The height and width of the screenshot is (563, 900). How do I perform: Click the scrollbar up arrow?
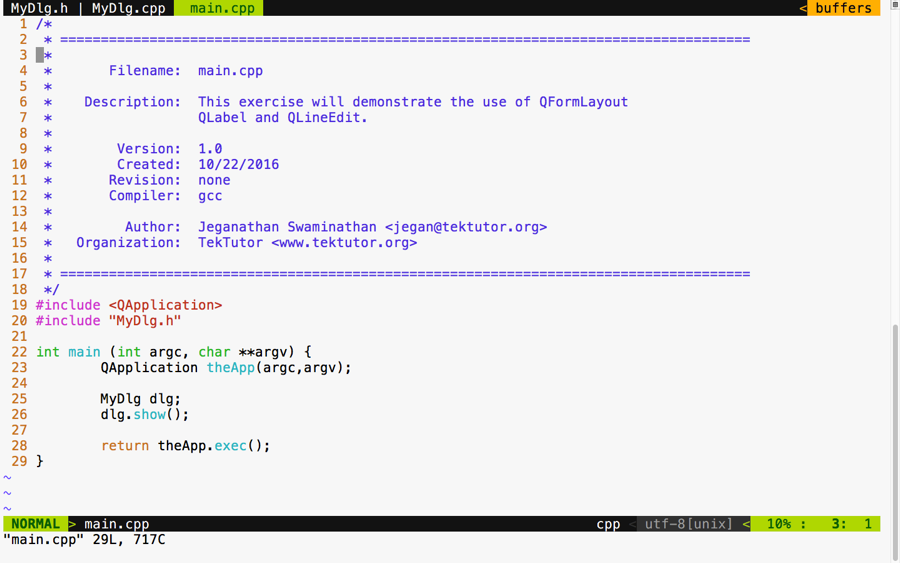click(895, 5)
